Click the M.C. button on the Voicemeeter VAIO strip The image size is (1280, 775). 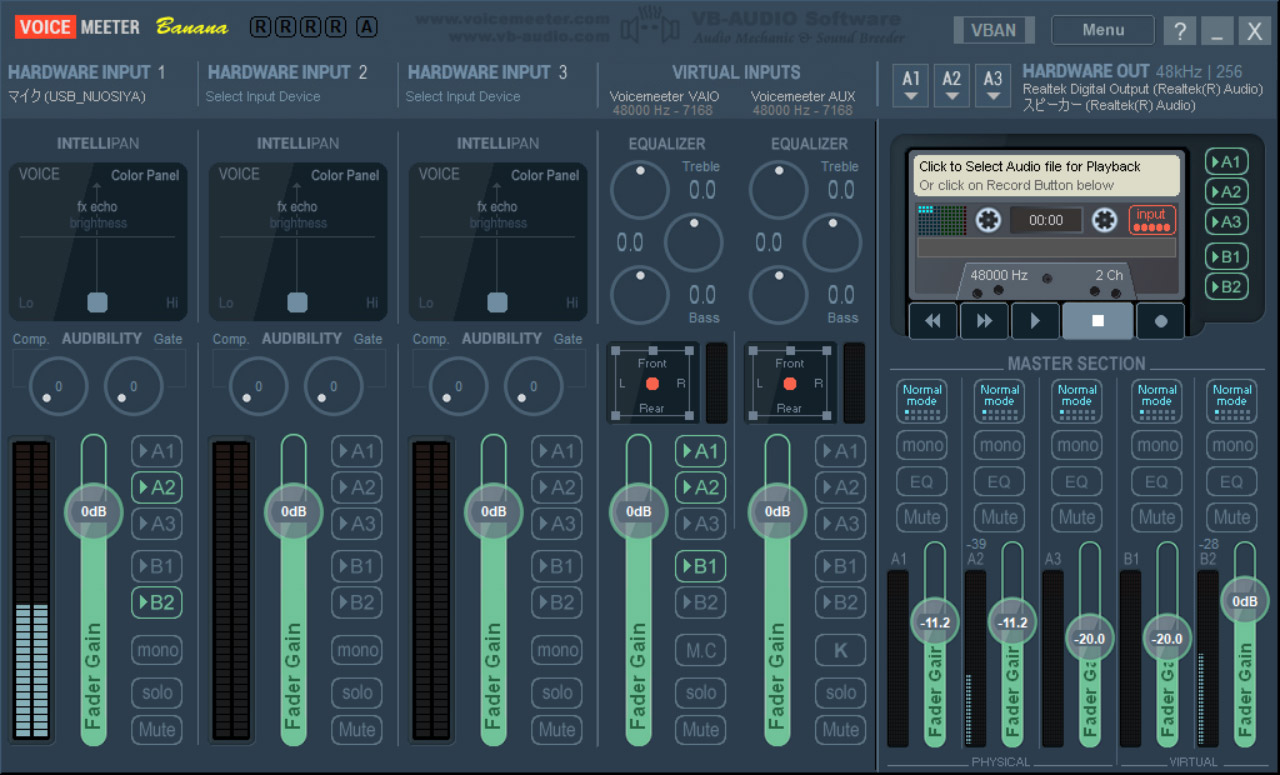click(700, 650)
